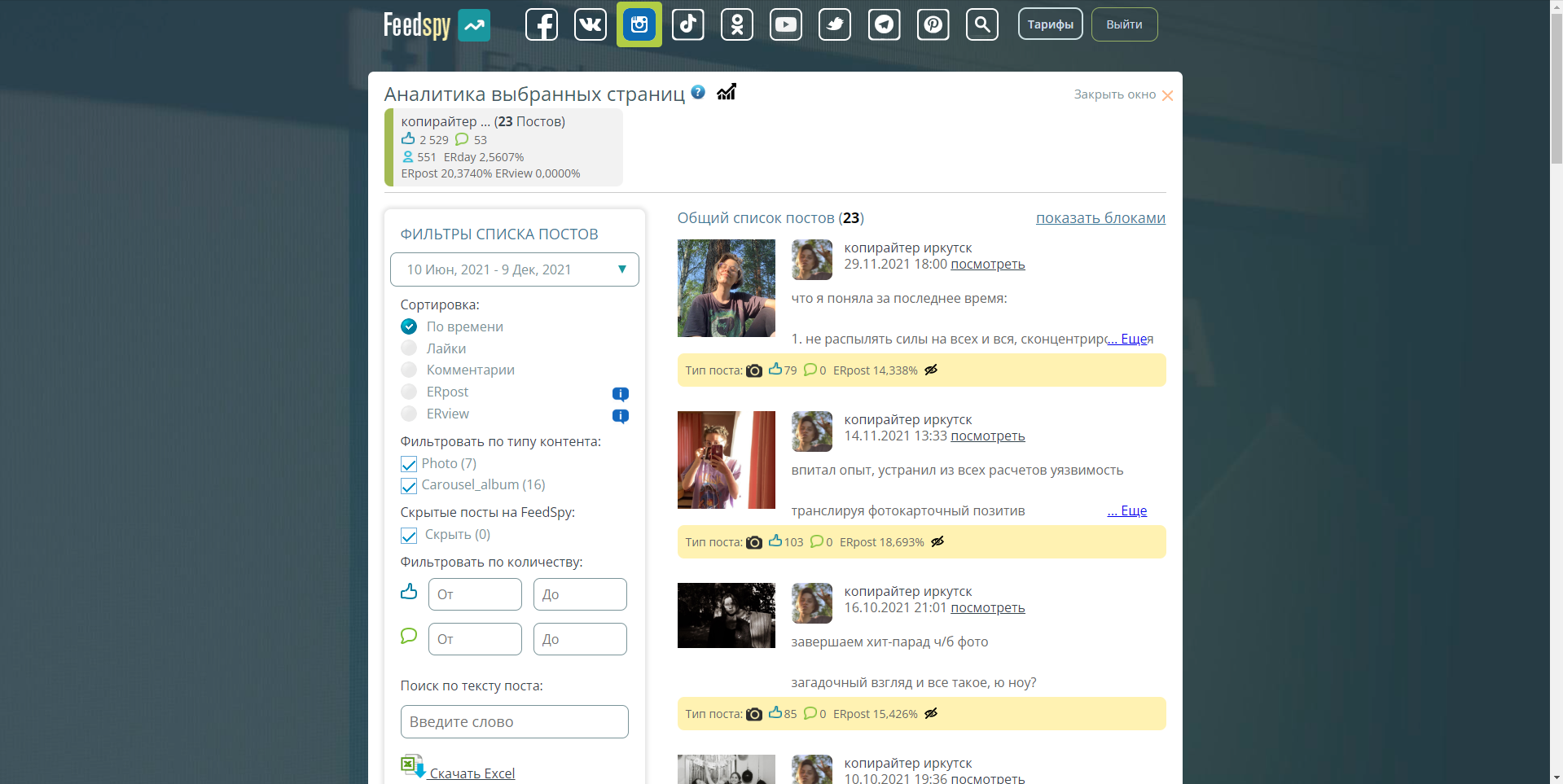Click показать блоками link
The width and height of the screenshot is (1563, 784).
[1100, 217]
